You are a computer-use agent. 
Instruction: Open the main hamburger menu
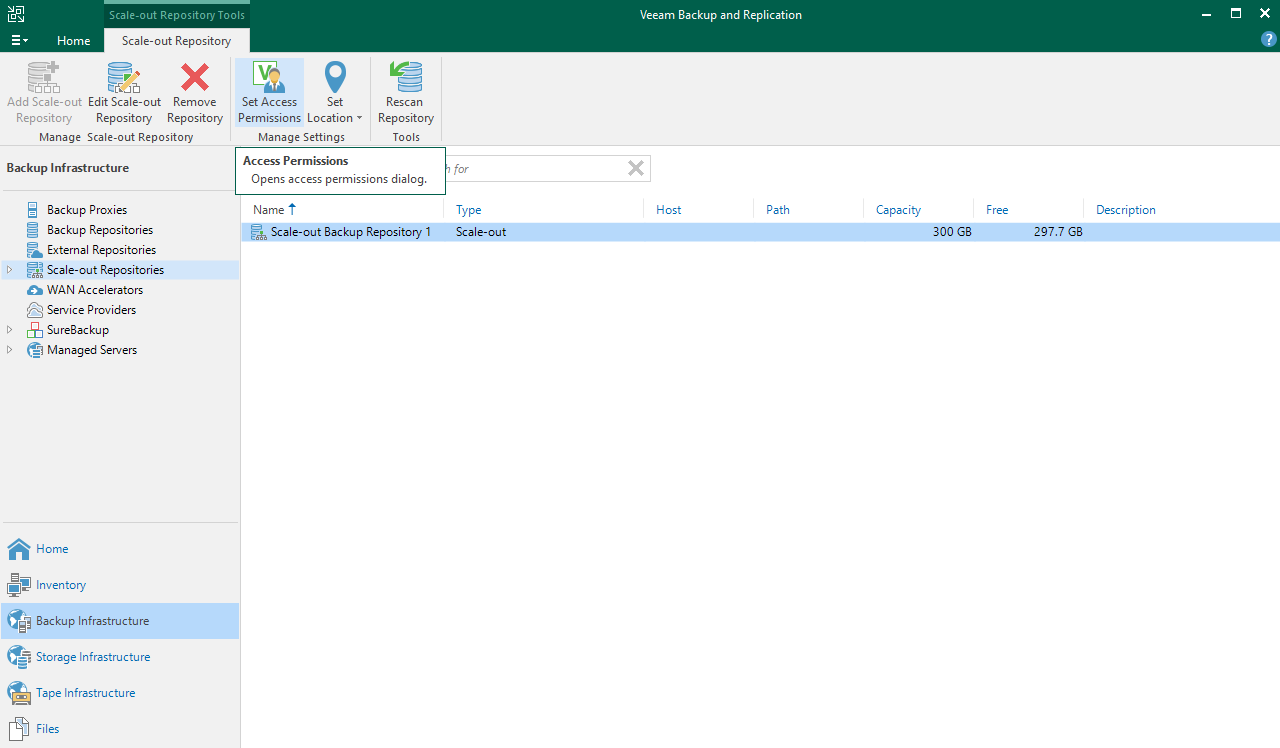click(19, 41)
